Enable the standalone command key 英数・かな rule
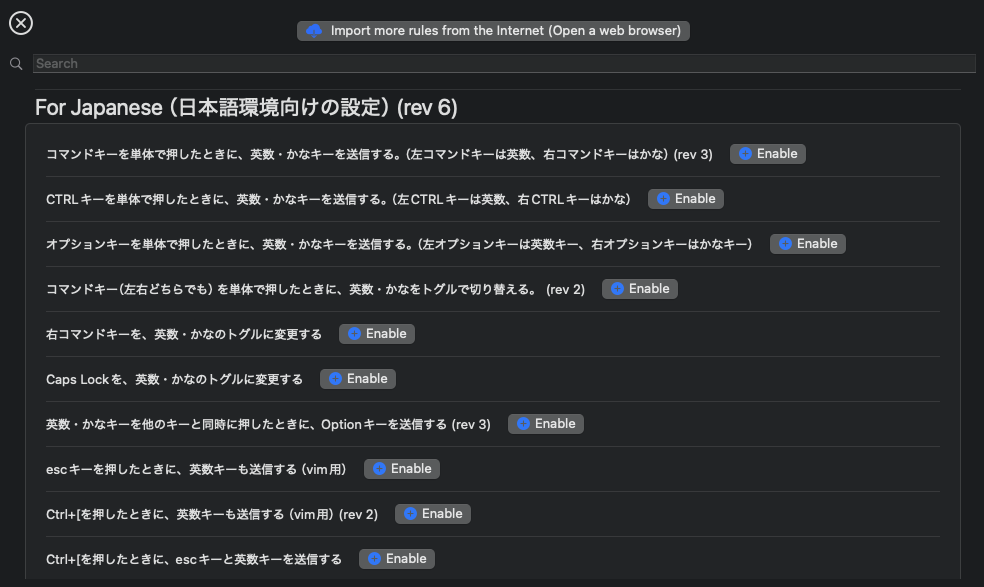This screenshot has width=984, height=587. click(767, 153)
